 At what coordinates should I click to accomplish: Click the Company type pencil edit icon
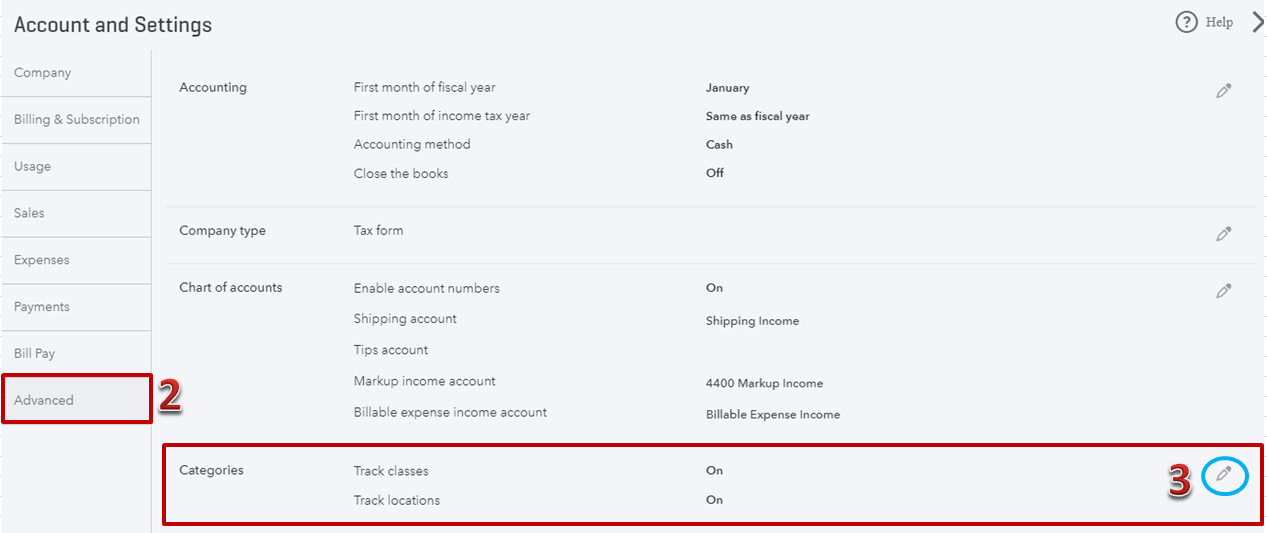1223,233
